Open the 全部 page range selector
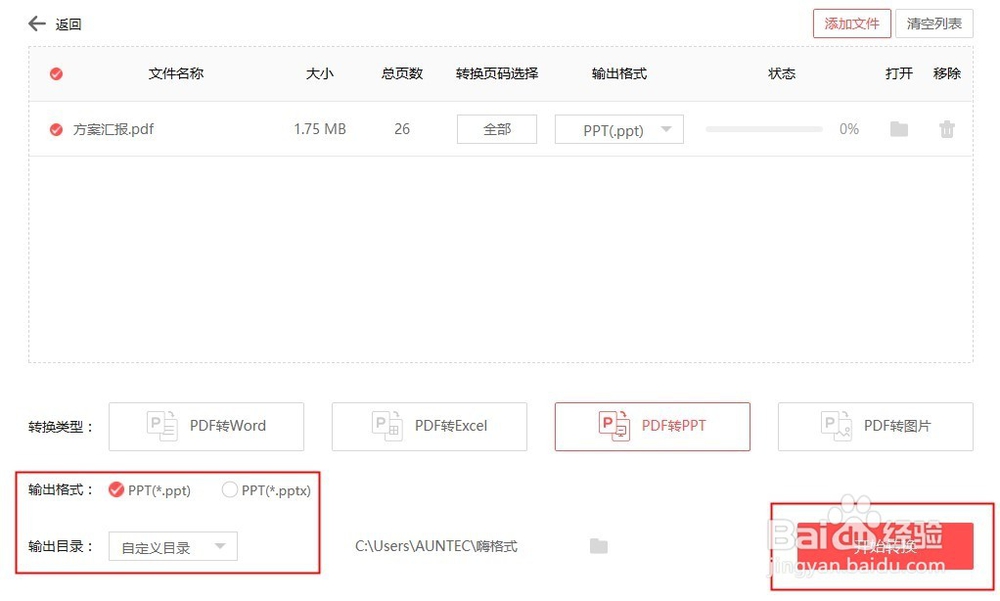The width and height of the screenshot is (1000, 601). [x=496, y=128]
